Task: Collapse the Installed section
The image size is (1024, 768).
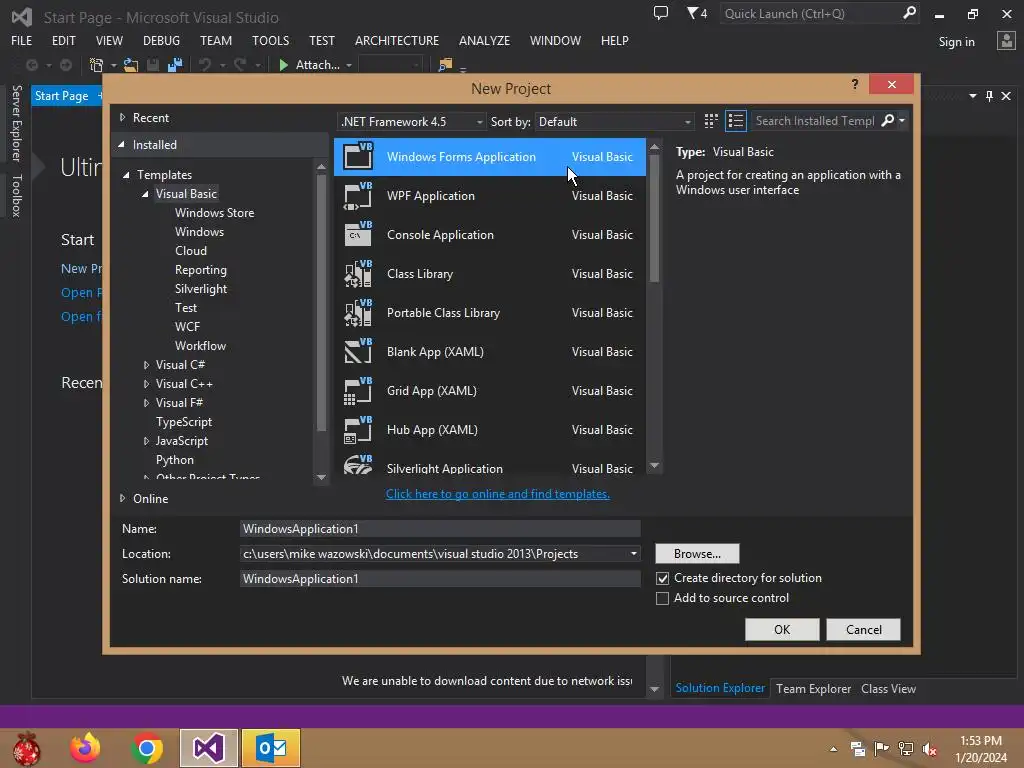Action: 121,144
